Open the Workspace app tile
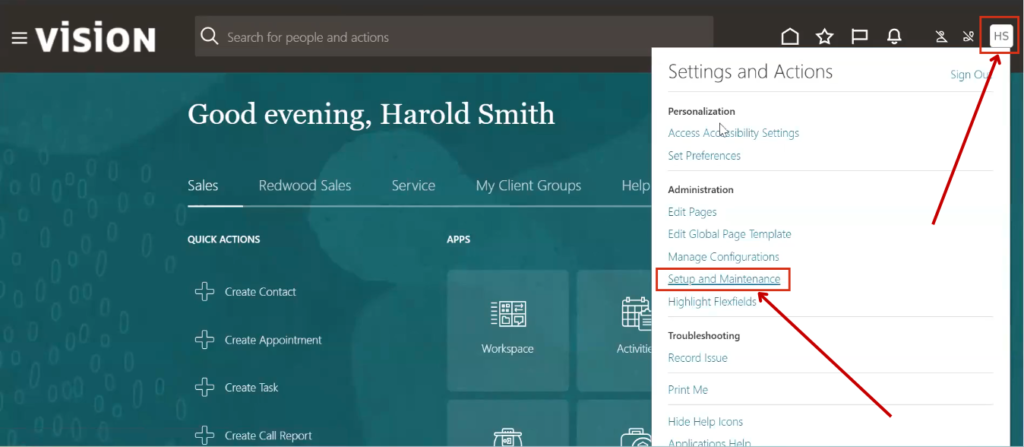This screenshot has height=447, width=1024. 507,329
